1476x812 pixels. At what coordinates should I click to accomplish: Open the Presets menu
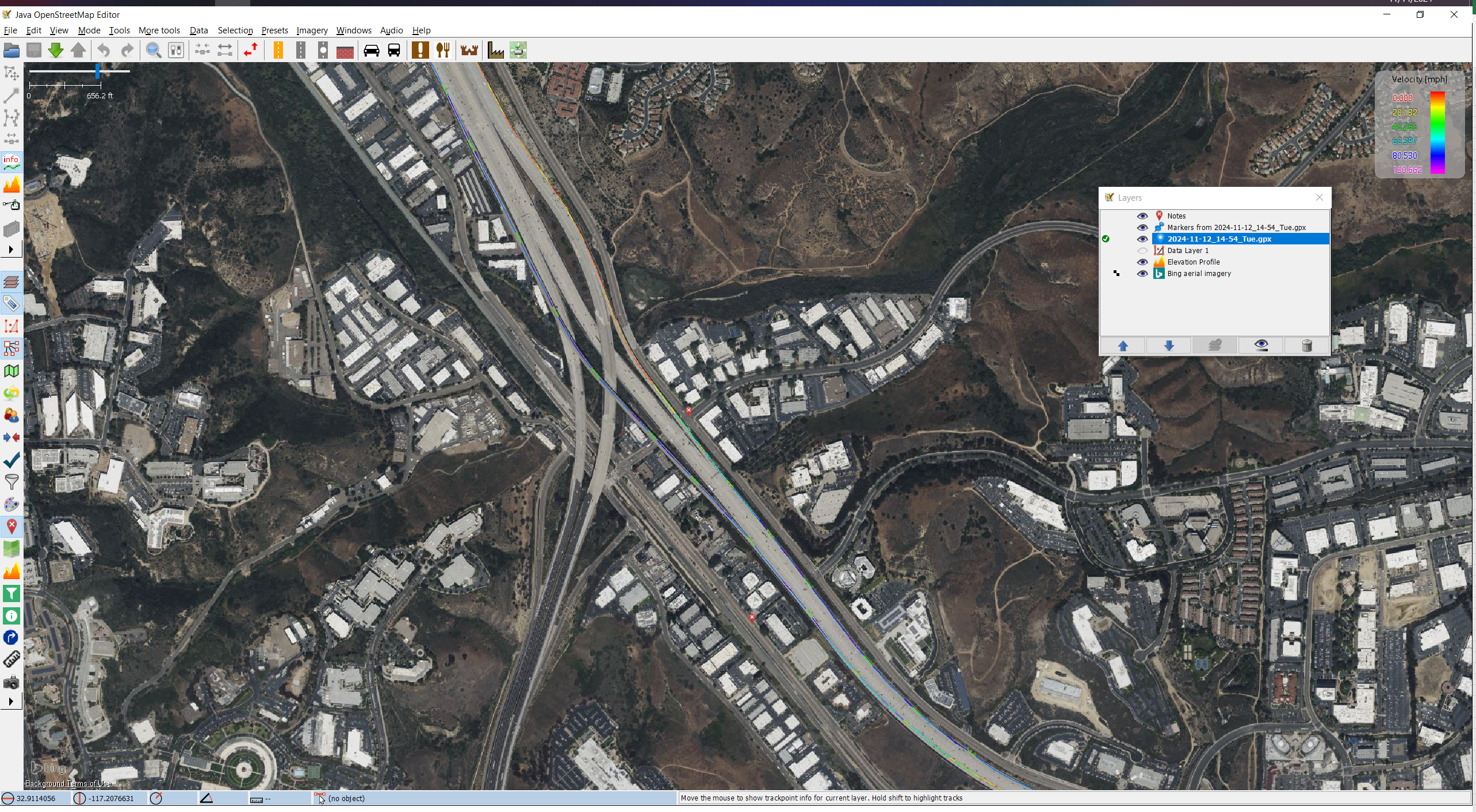[x=274, y=30]
